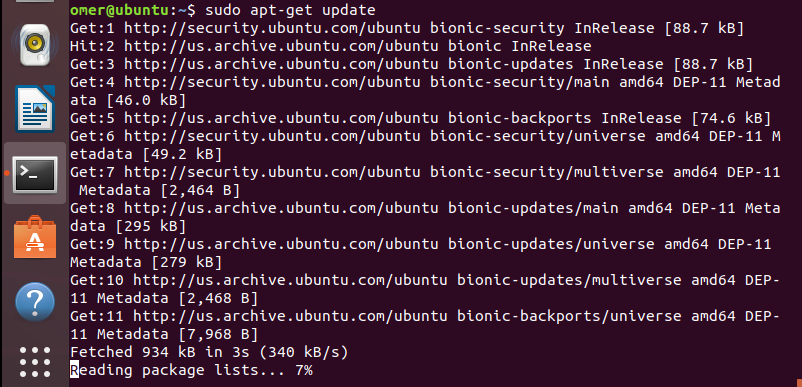
Task: Open Ubuntu Software center
Action: coord(35,237)
